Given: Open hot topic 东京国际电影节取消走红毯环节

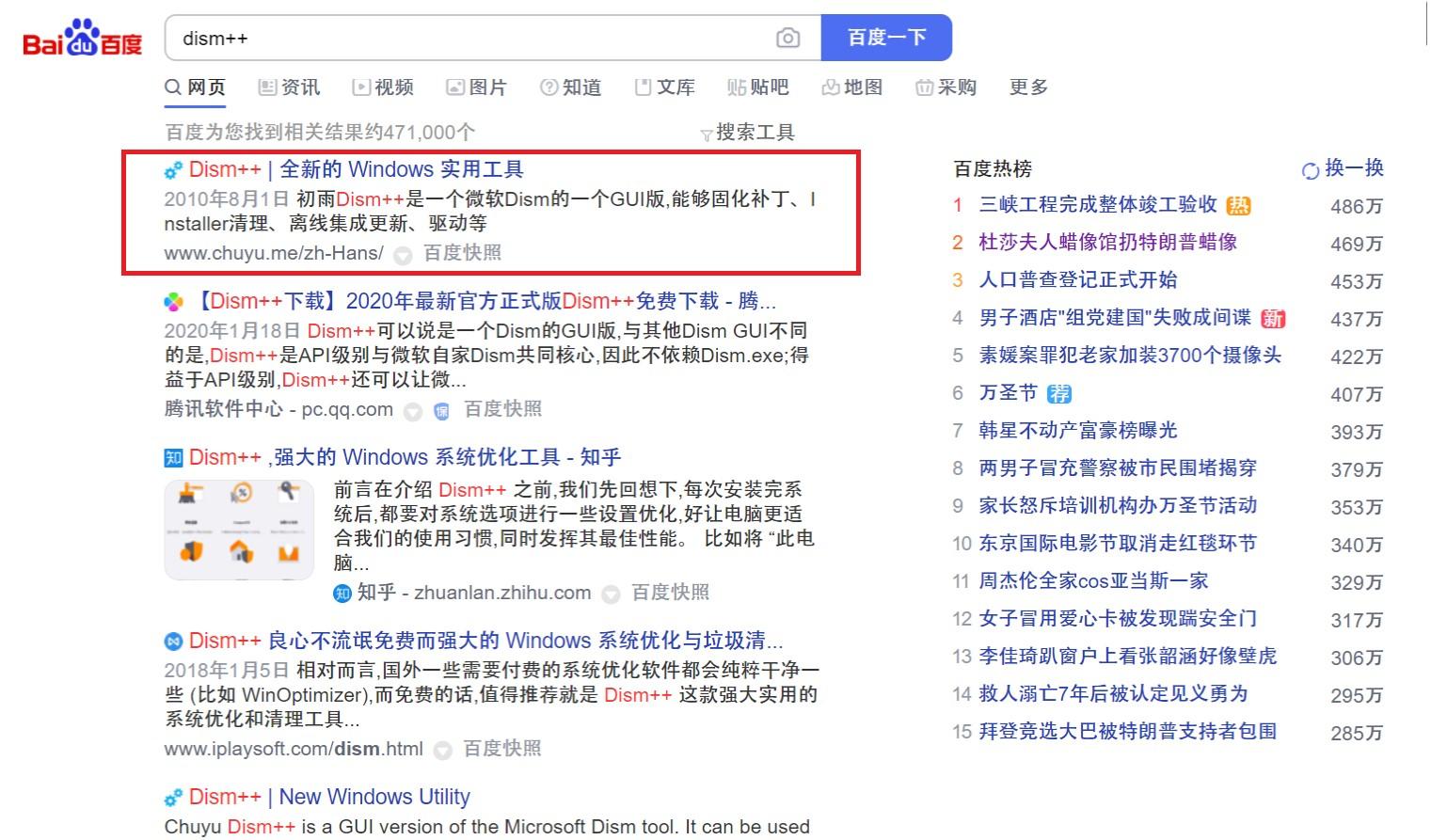Looking at the screenshot, I should (x=1118, y=543).
